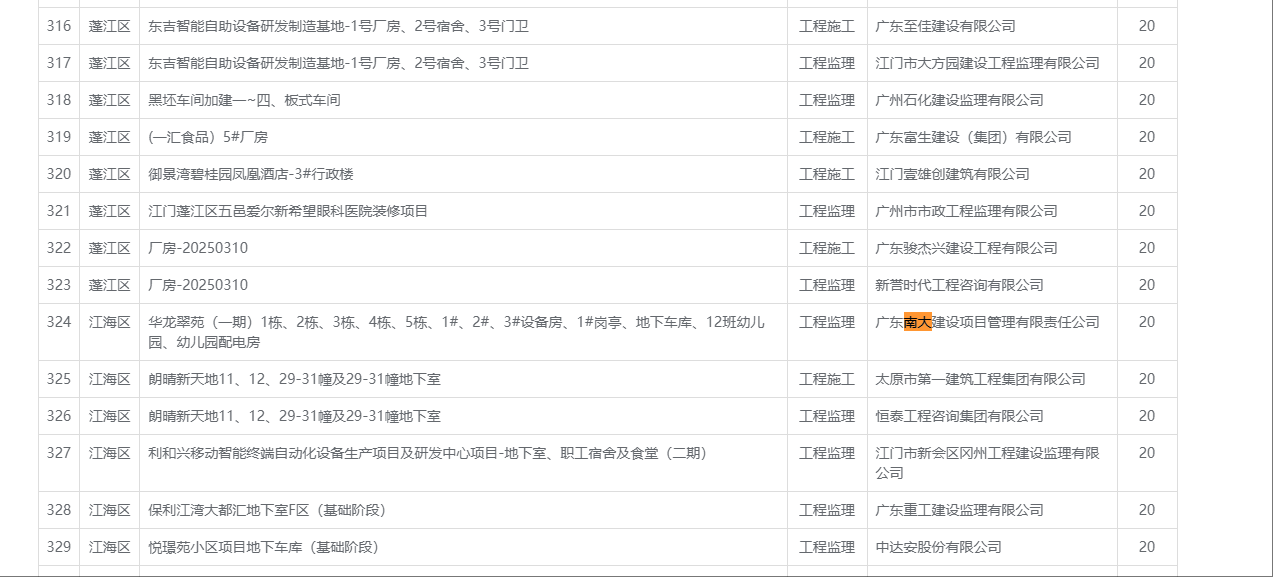The image size is (1273, 577).
Task: Click score 20 in row 324
Action: [1146, 322]
